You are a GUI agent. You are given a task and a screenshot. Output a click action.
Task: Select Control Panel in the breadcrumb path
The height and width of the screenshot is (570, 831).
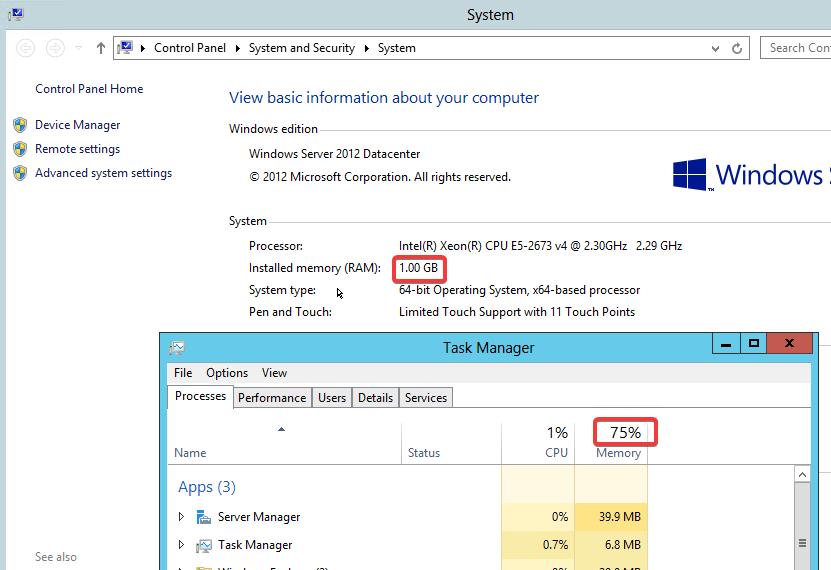(x=190, y=48)
